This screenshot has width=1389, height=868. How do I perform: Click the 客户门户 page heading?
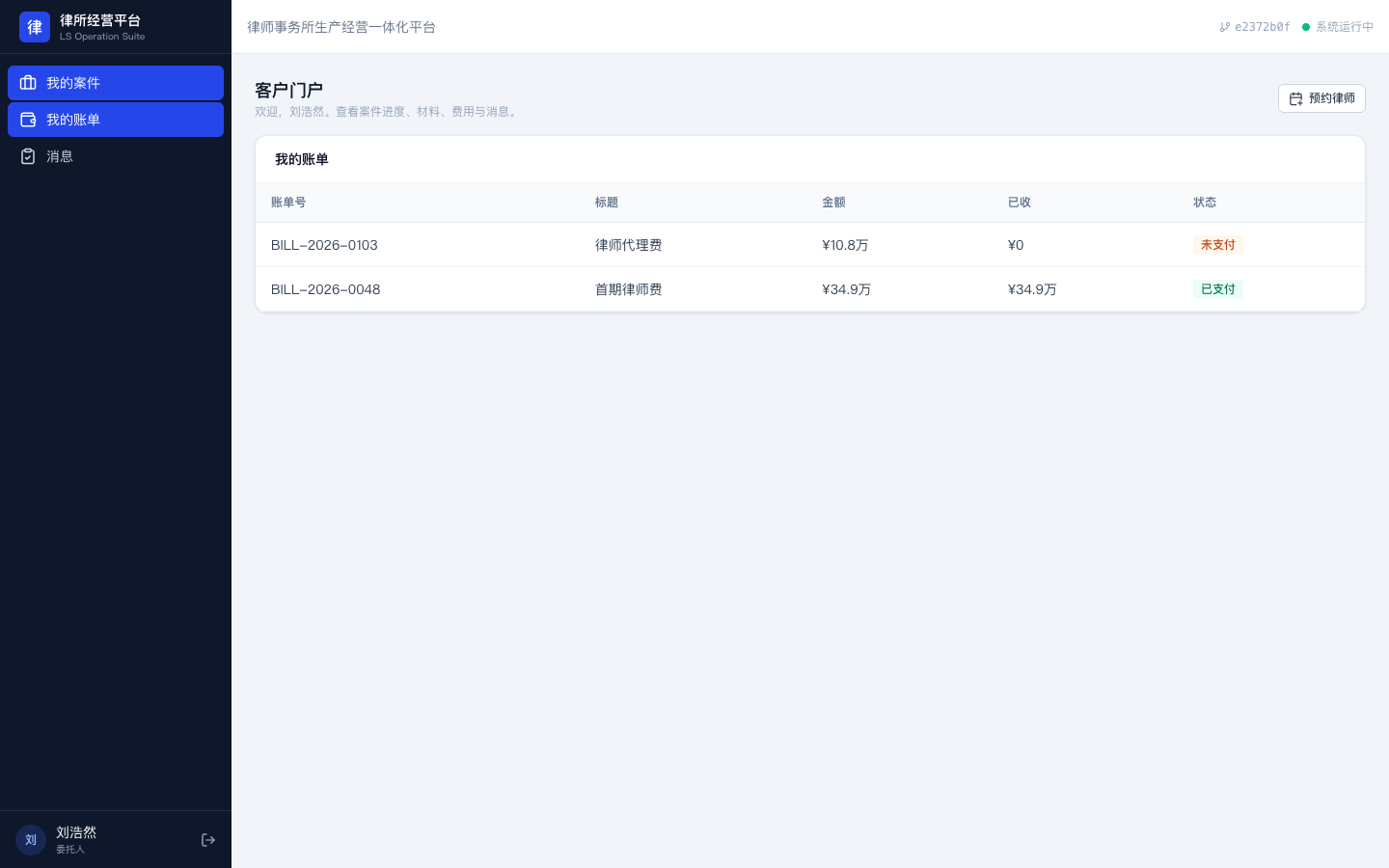pos(288,91)
